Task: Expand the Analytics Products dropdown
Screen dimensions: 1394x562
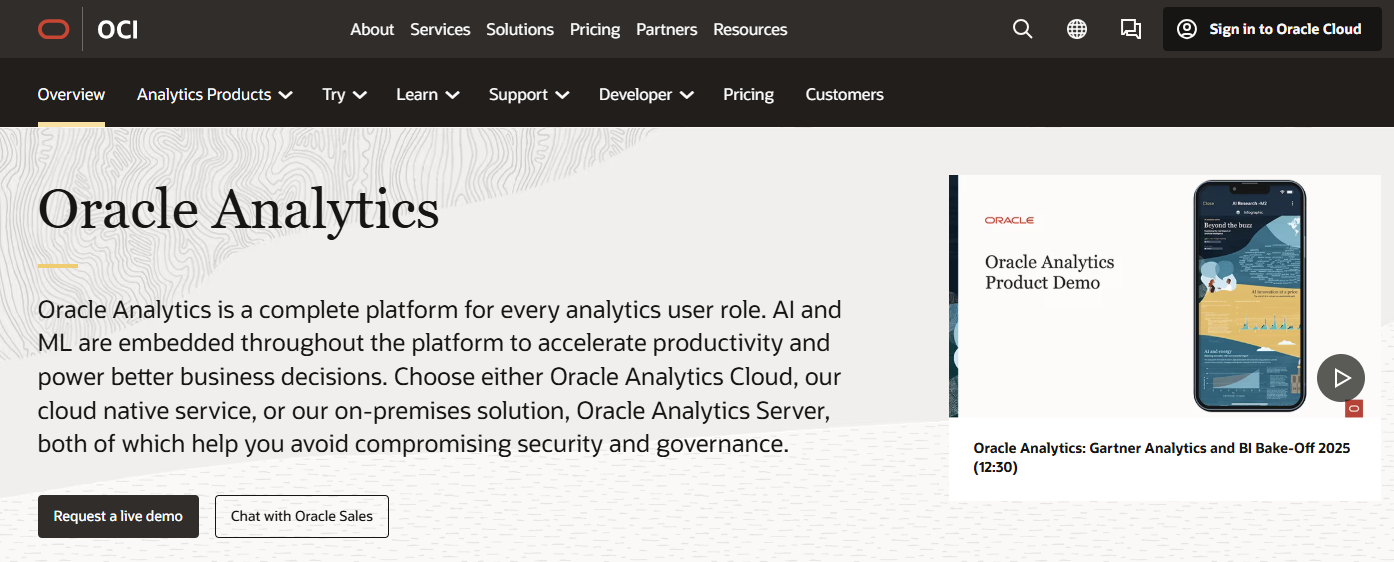Action: click(x=214, y=94)
